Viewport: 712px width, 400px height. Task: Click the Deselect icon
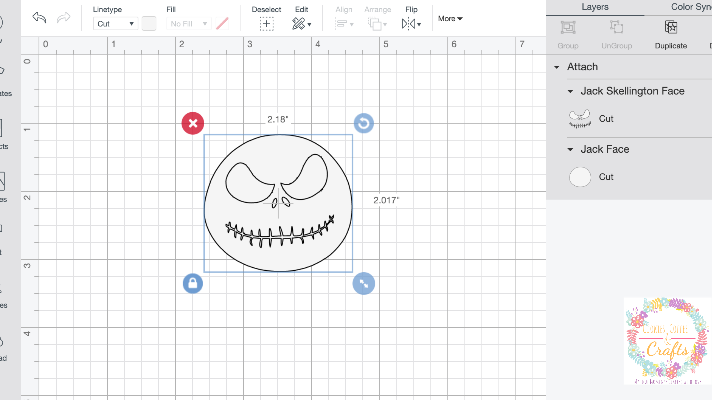pos(267,24)
